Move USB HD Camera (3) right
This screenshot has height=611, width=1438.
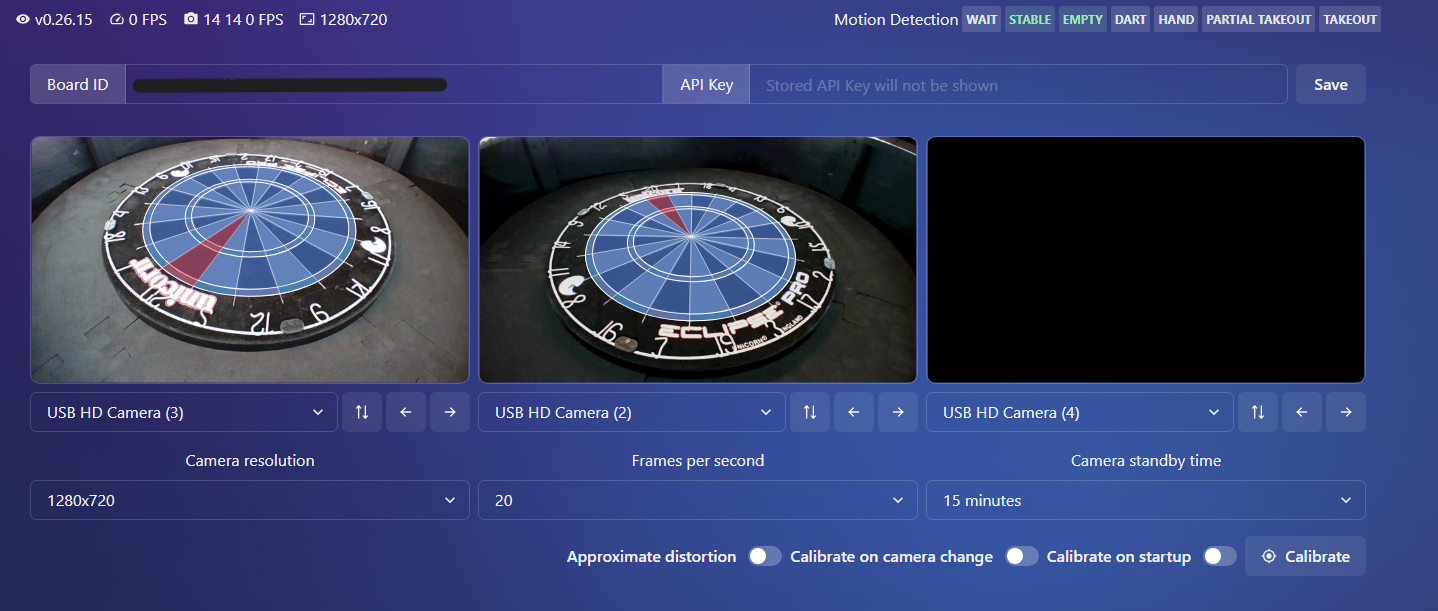click(450, 412)
